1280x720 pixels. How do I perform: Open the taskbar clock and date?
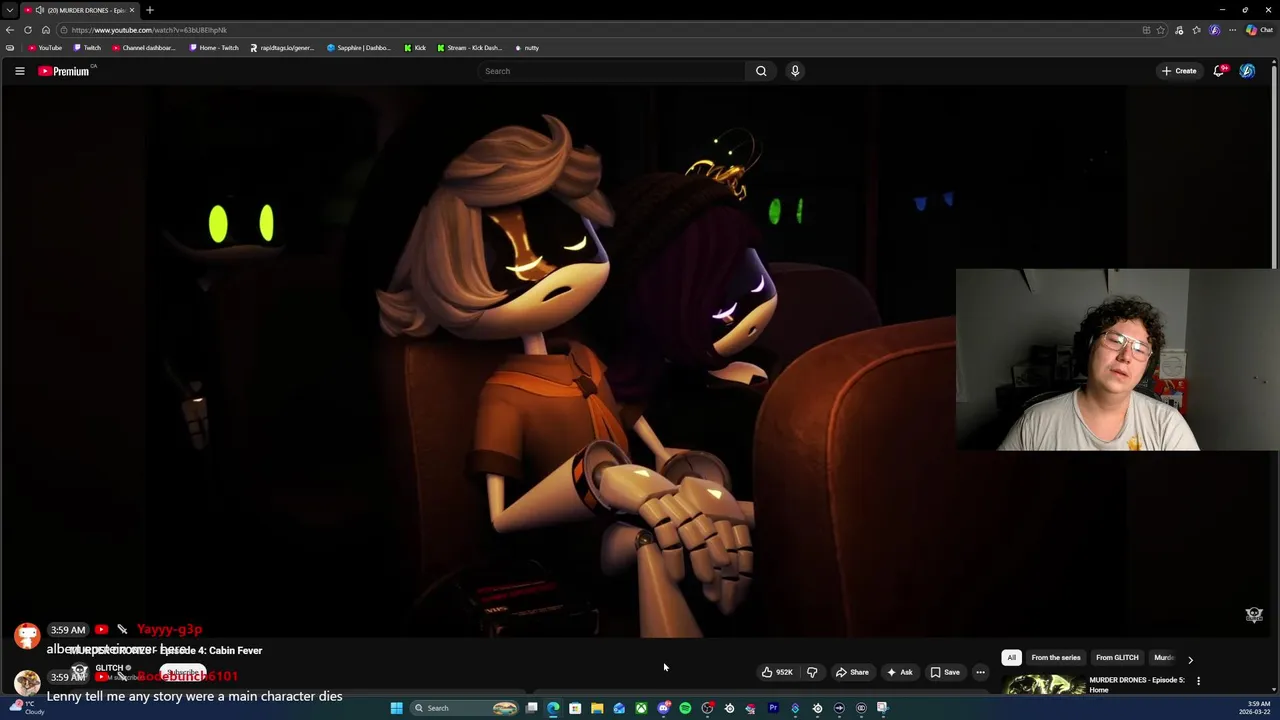click(x=1257, y=708)
